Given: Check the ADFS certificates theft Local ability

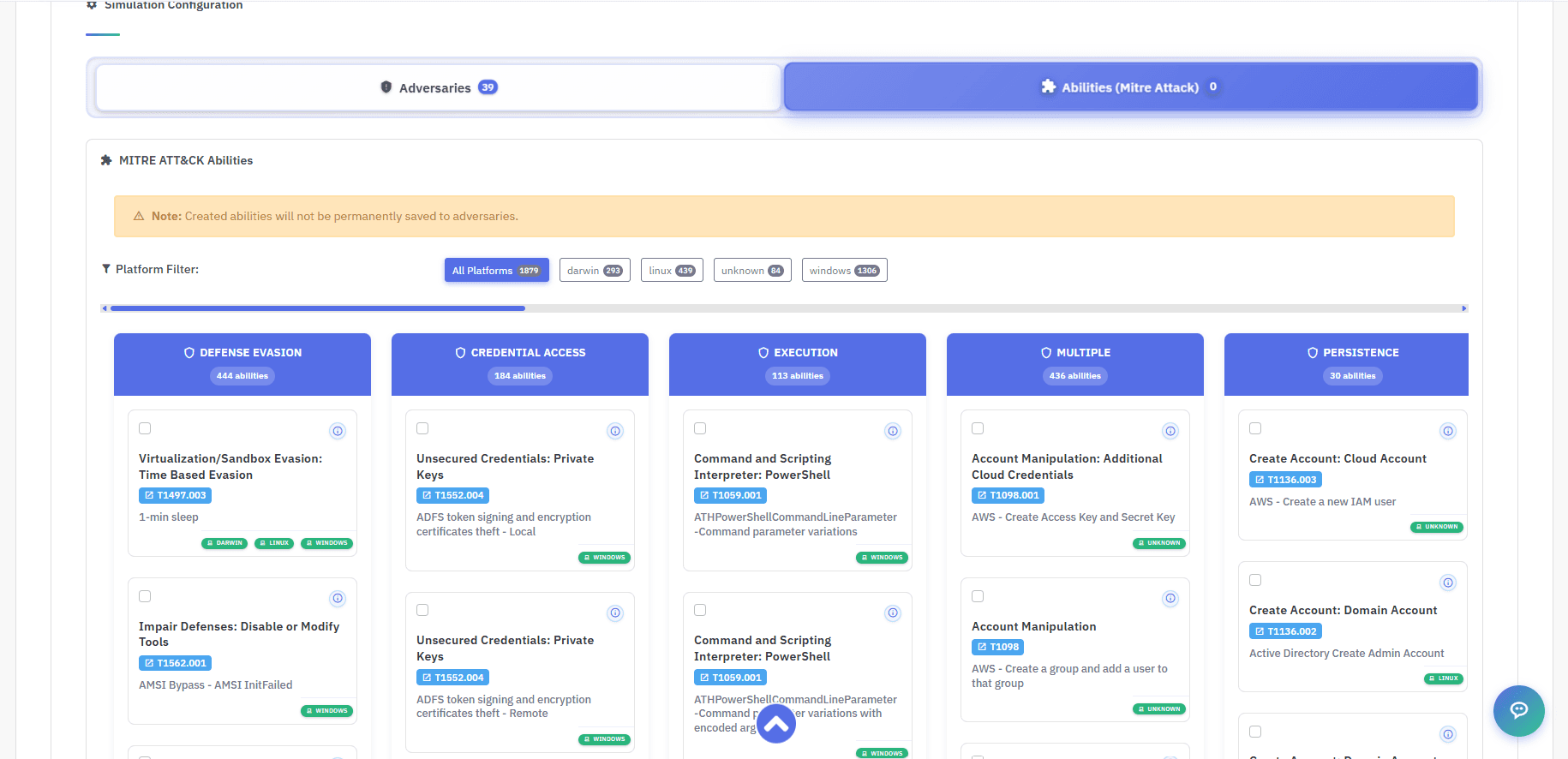Looking at the screenshot, I should click(422, 428).
